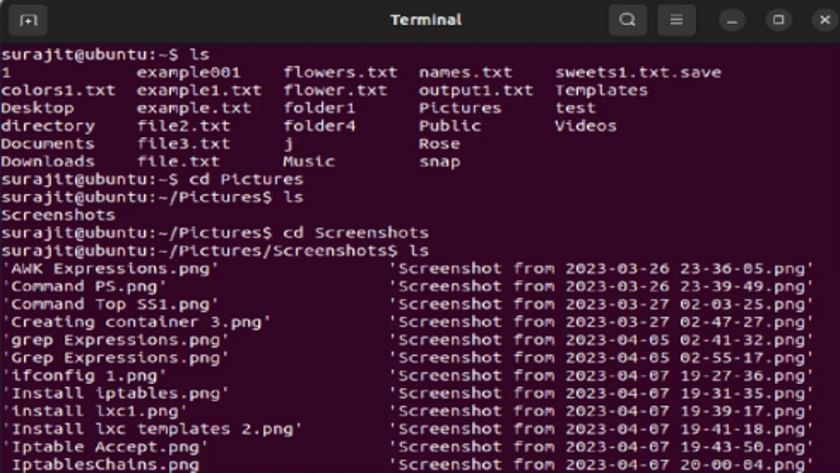Image resolution: width=840 pixels, height=473 pixels.
Task: Click the 'ifconfig 1.png' filename
Action: [84, 376]
